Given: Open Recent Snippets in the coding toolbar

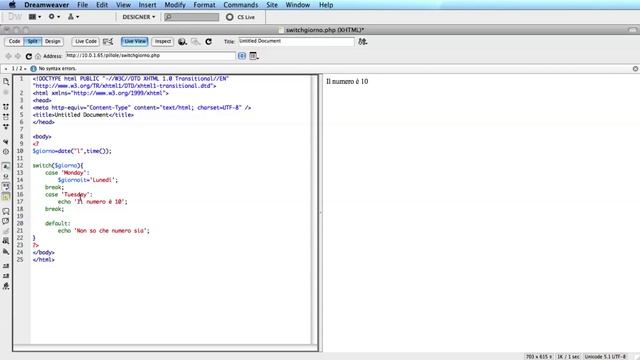Looking at the screenshot, I should (6, 241).
